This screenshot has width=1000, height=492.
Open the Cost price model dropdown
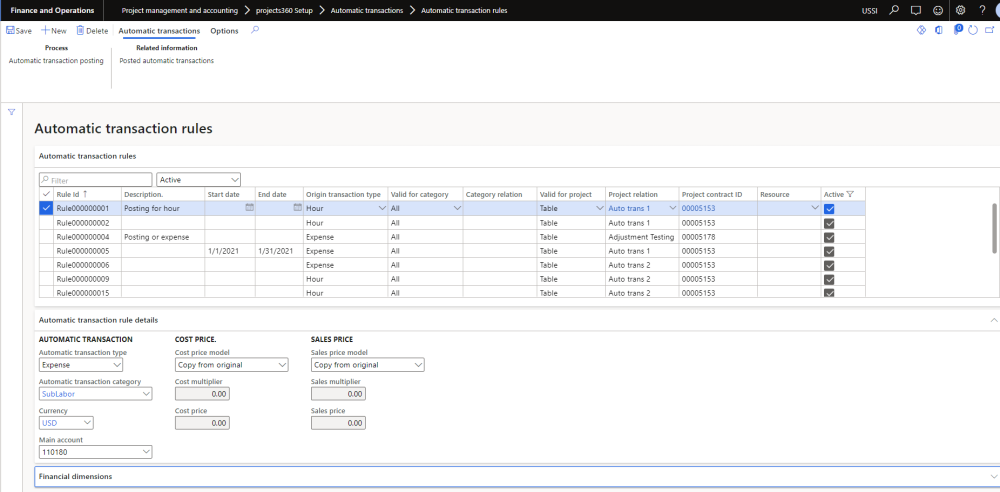(x=230, y=365)
